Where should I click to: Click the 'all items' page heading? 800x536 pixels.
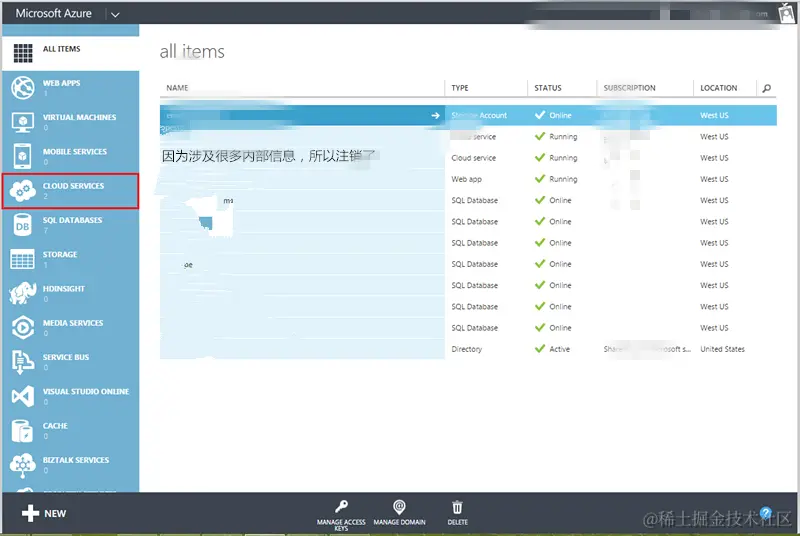point(192,52)
